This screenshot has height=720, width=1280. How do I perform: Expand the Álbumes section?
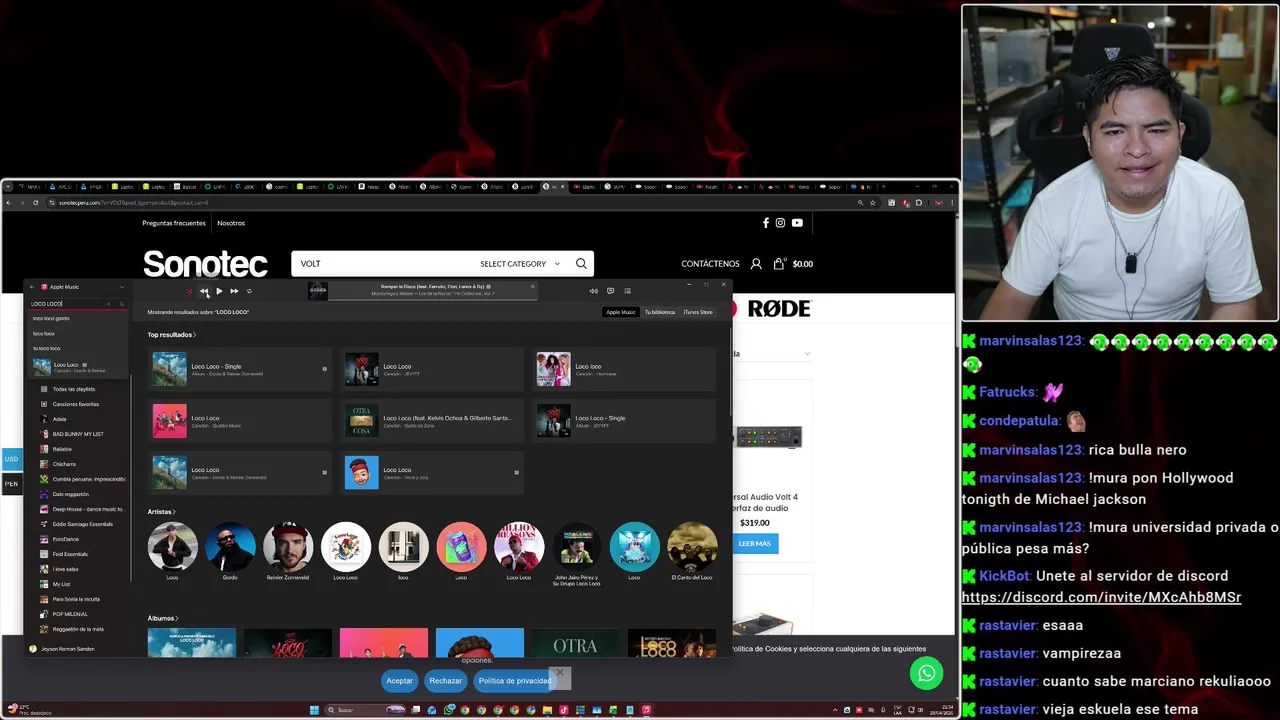click(162, 618)
